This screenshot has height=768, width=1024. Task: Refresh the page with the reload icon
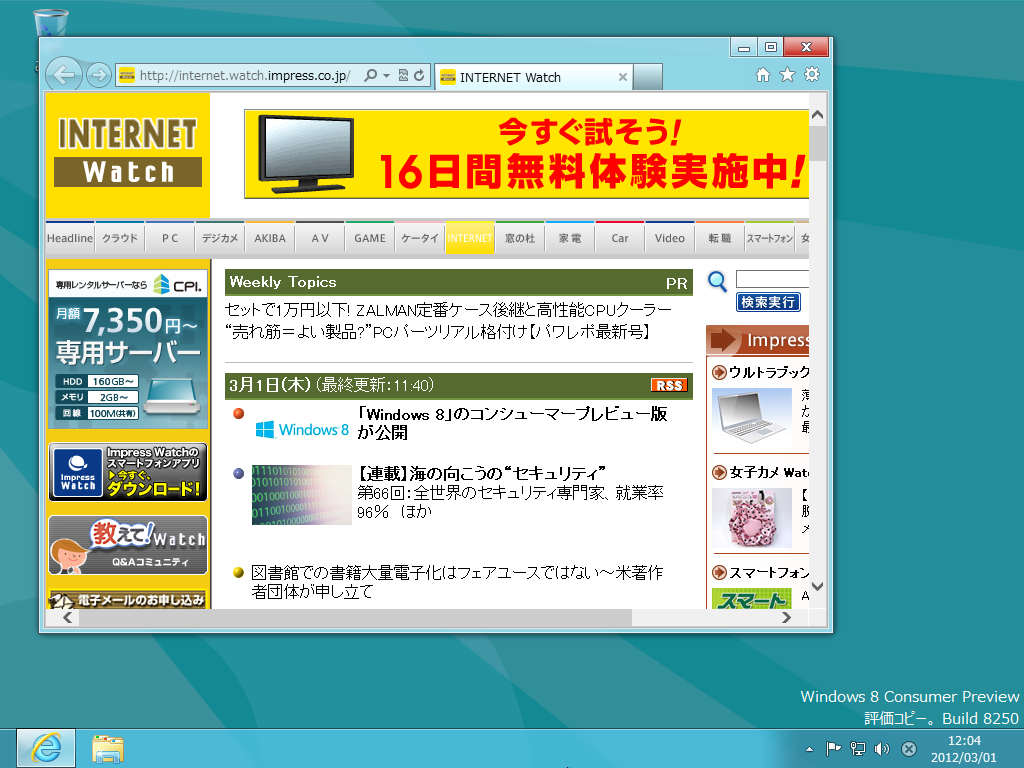coord(419,76)
